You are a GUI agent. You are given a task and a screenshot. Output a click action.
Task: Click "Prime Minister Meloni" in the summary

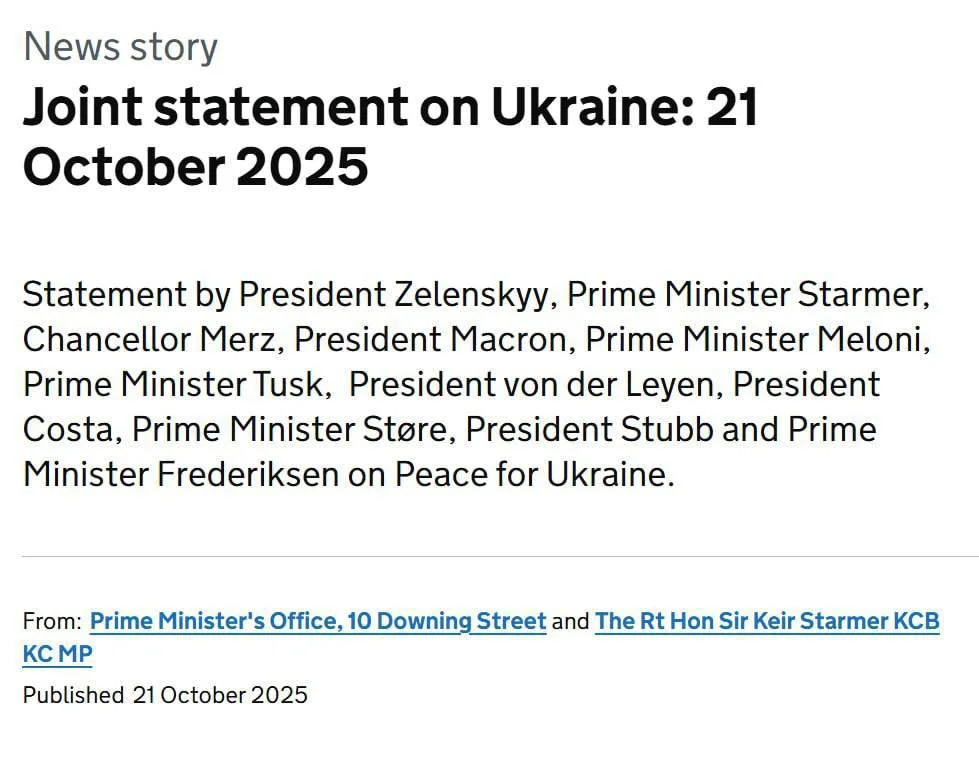click(757, 339)
